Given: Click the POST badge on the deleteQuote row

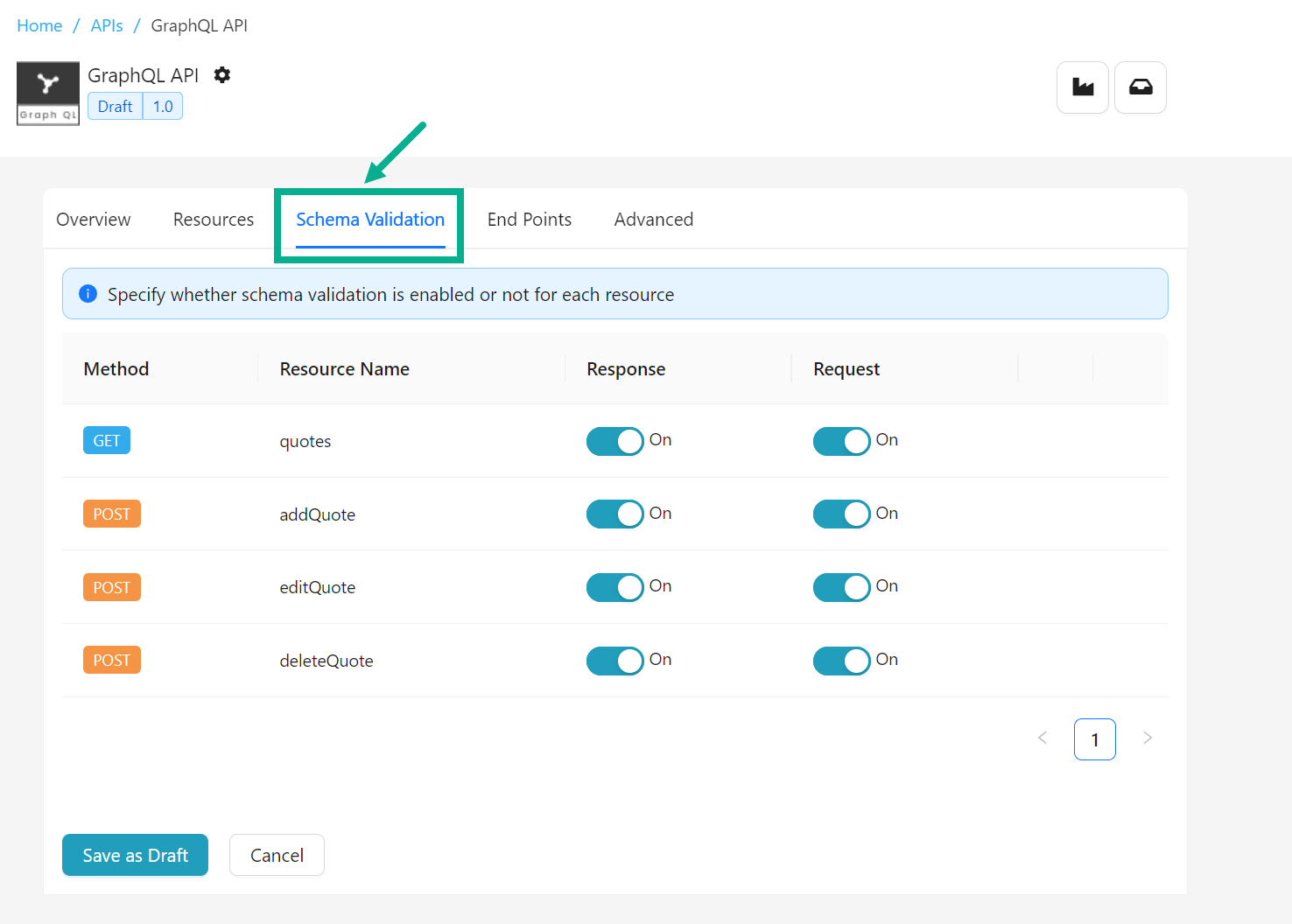Looking at the screenshot, I should (111, 660).
